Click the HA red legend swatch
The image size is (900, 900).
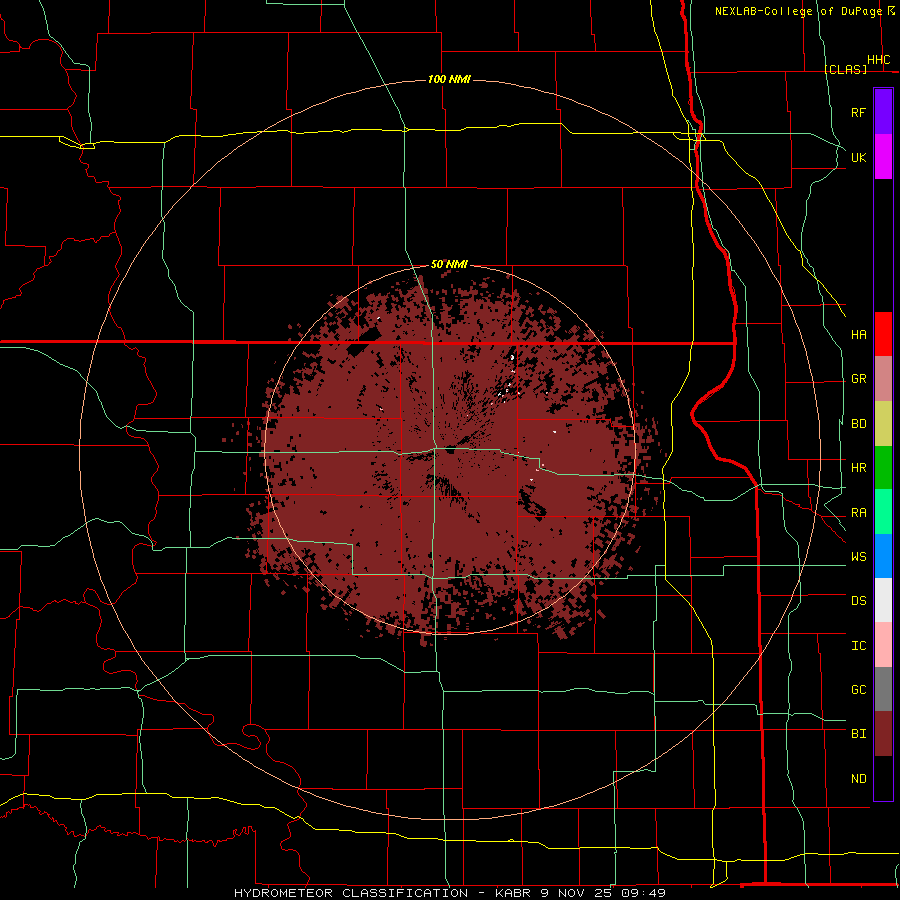[x=883, y=334]
